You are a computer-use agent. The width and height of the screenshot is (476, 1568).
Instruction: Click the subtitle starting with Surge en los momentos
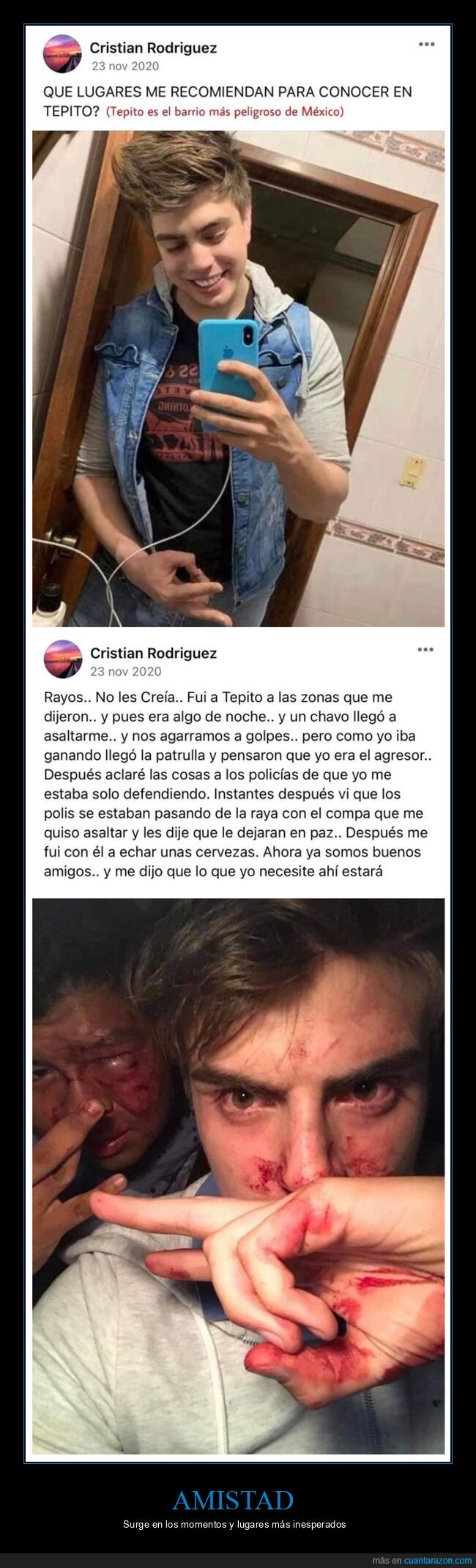(234, 1504)
